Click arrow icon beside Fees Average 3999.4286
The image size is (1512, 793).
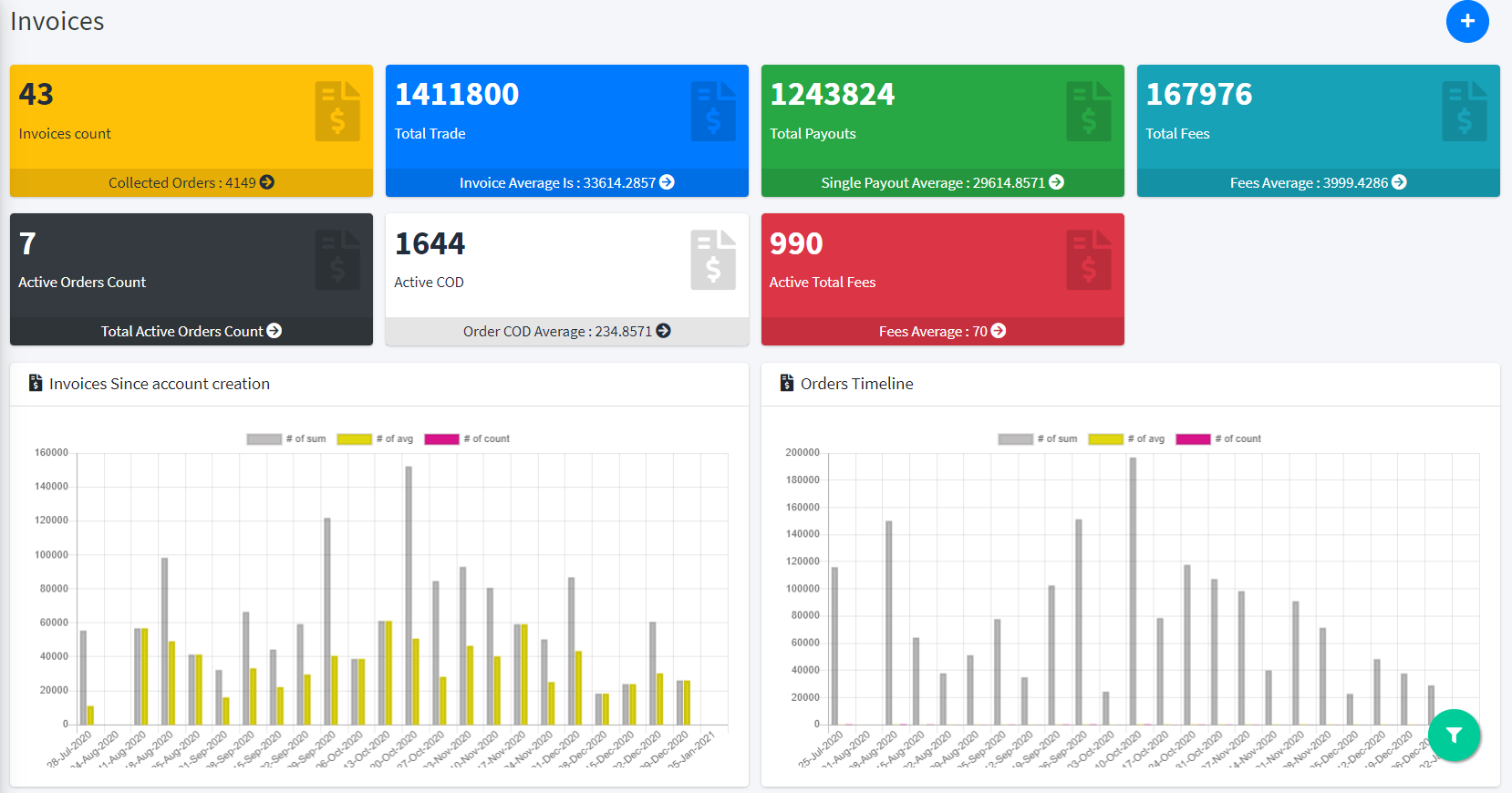1399,182
